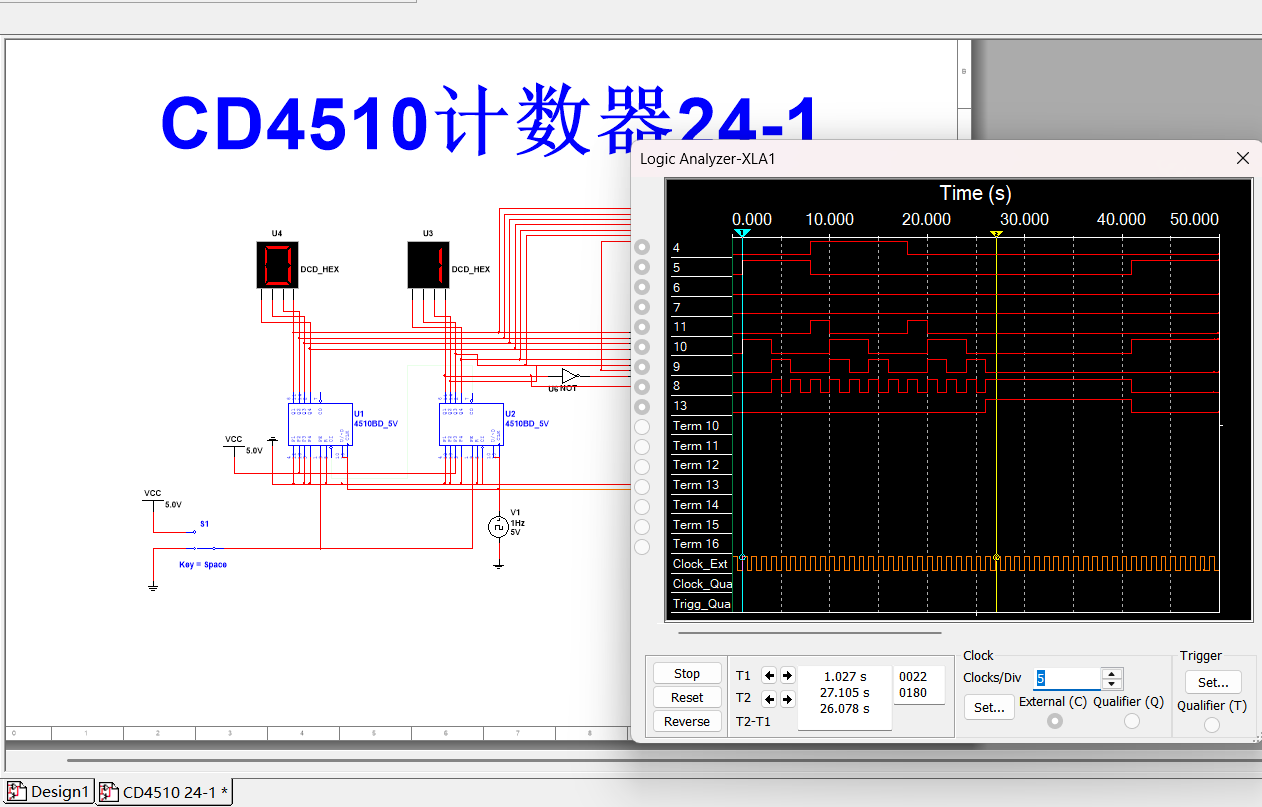Switch to the Design1 tab

coord(47,791)
